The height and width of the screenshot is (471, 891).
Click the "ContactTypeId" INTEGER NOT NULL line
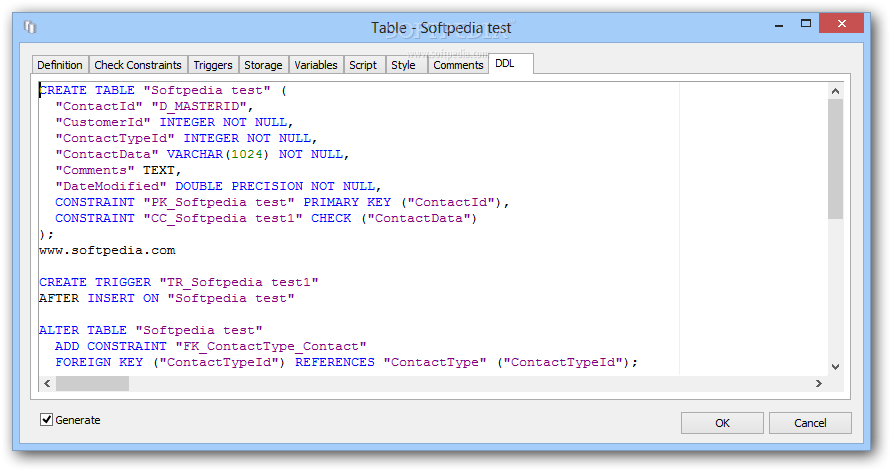click(x=186, y=138)
